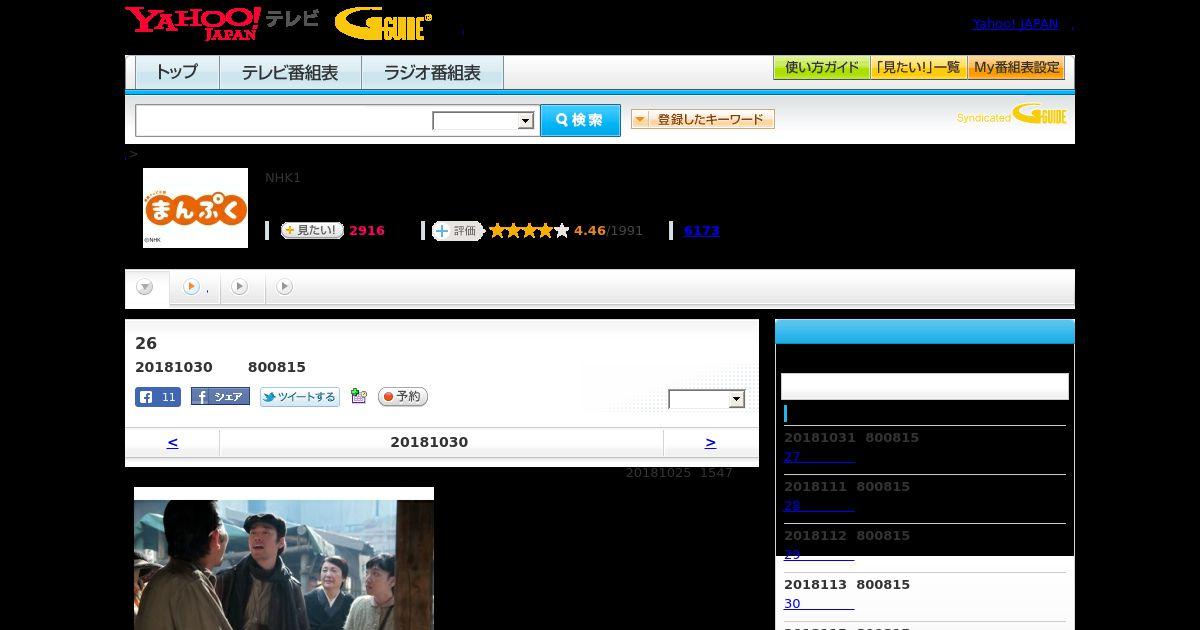
Task: Open the トップ tab
Action: (177, 73)
